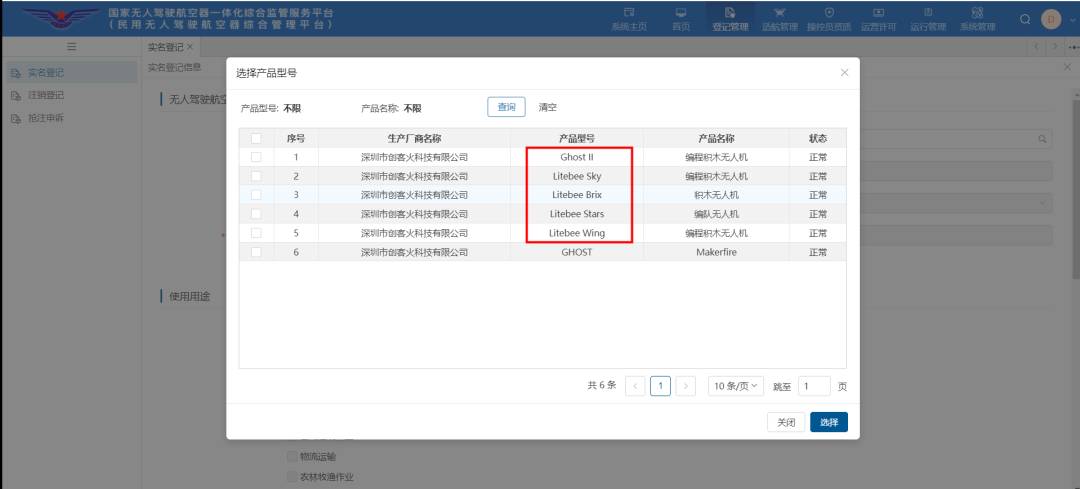The width and height of the screenshot is (1080, 489).
Task: Click the 查询 button
Action: (x=506, y=107)
